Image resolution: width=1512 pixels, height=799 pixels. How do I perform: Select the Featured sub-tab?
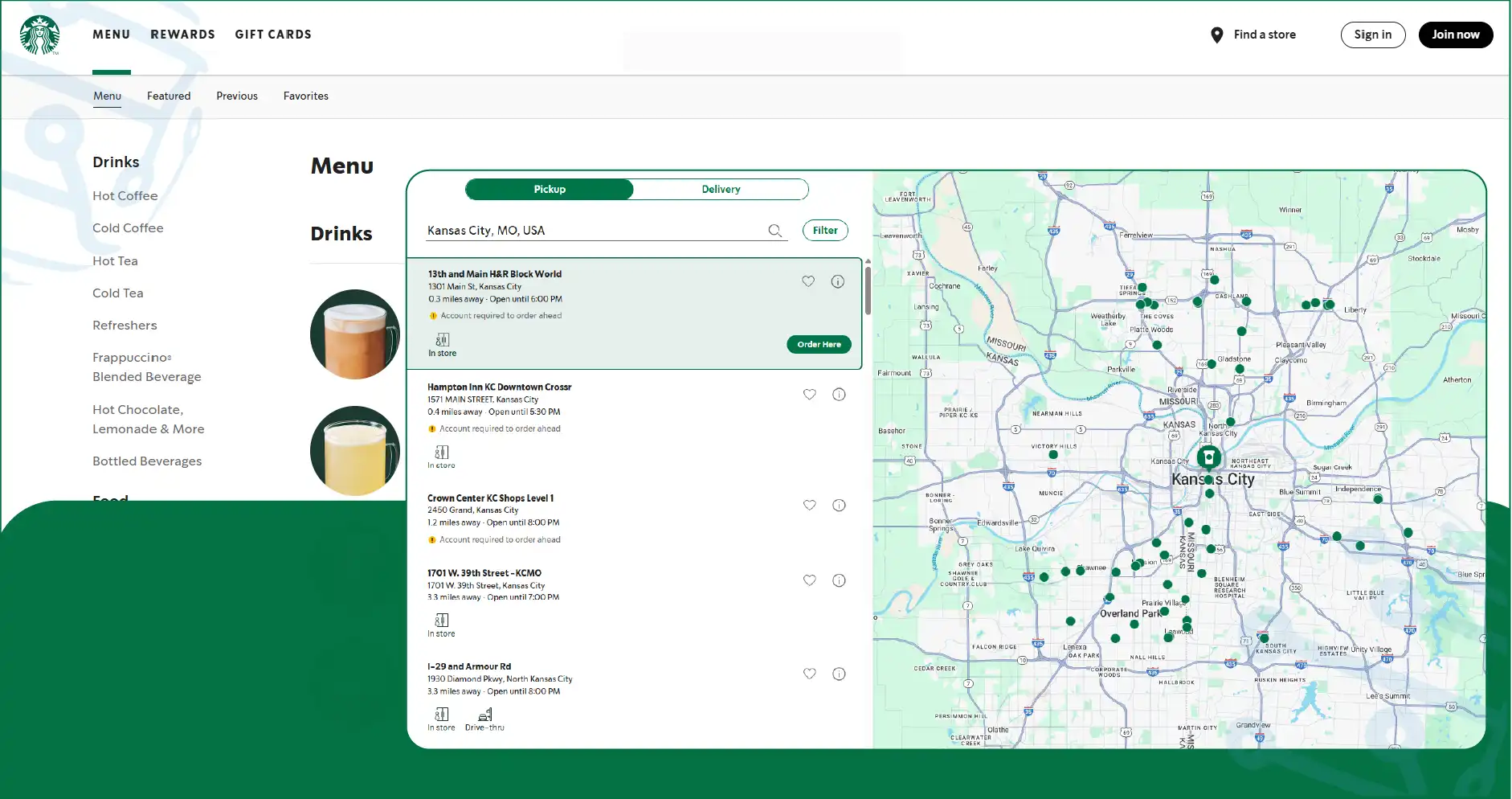click(x=169, y=96)
